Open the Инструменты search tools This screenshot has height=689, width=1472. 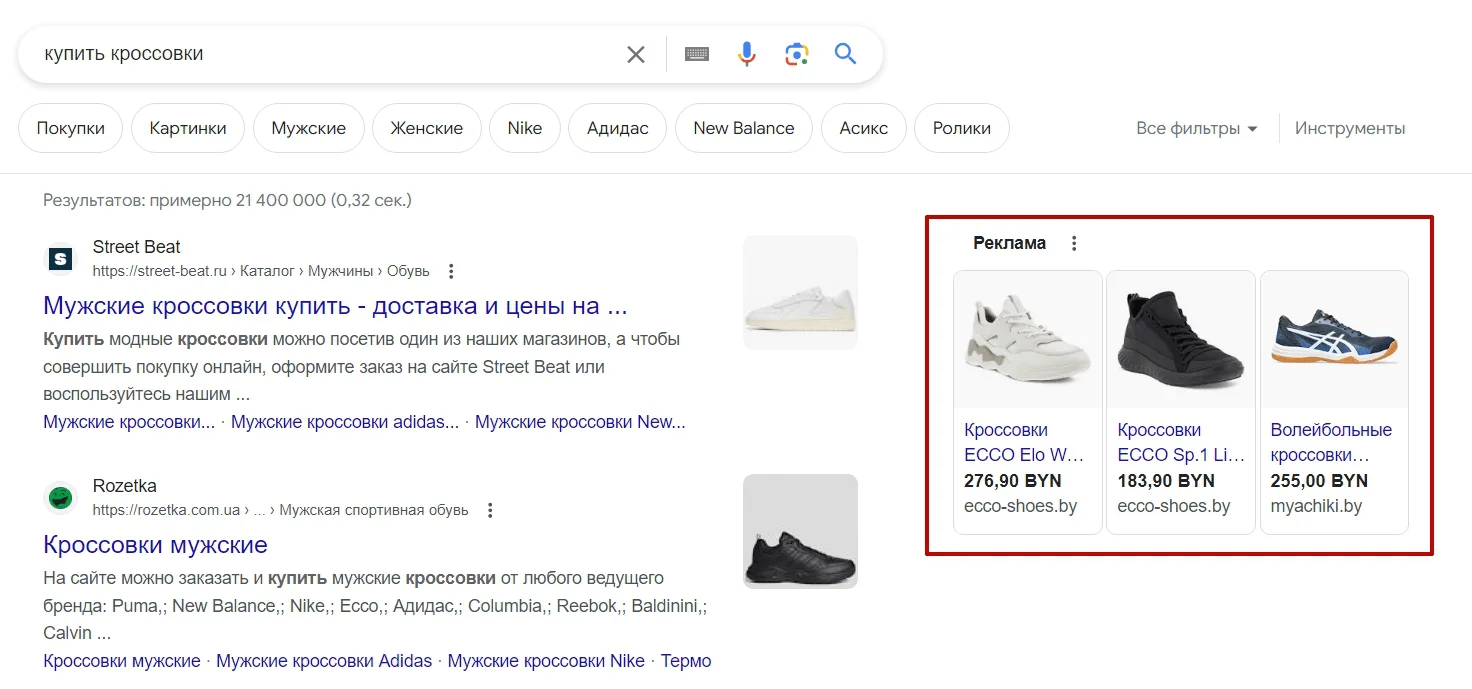coord(1350,128)
